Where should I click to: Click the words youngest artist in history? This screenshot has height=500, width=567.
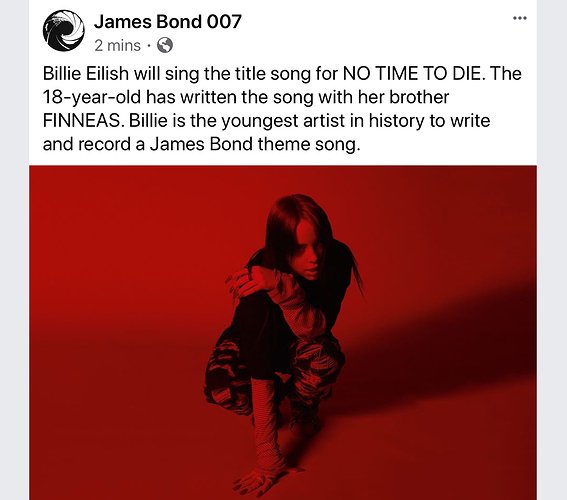[x=323, y=121]
